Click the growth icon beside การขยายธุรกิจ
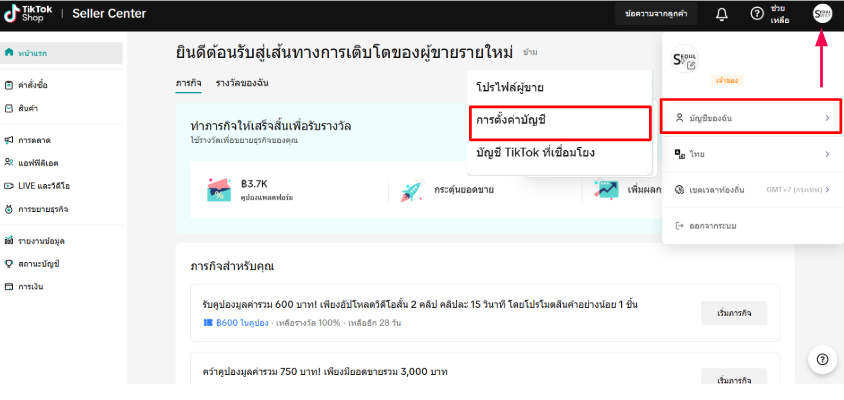This screenshot has height=400, width=844. point(9,208)
